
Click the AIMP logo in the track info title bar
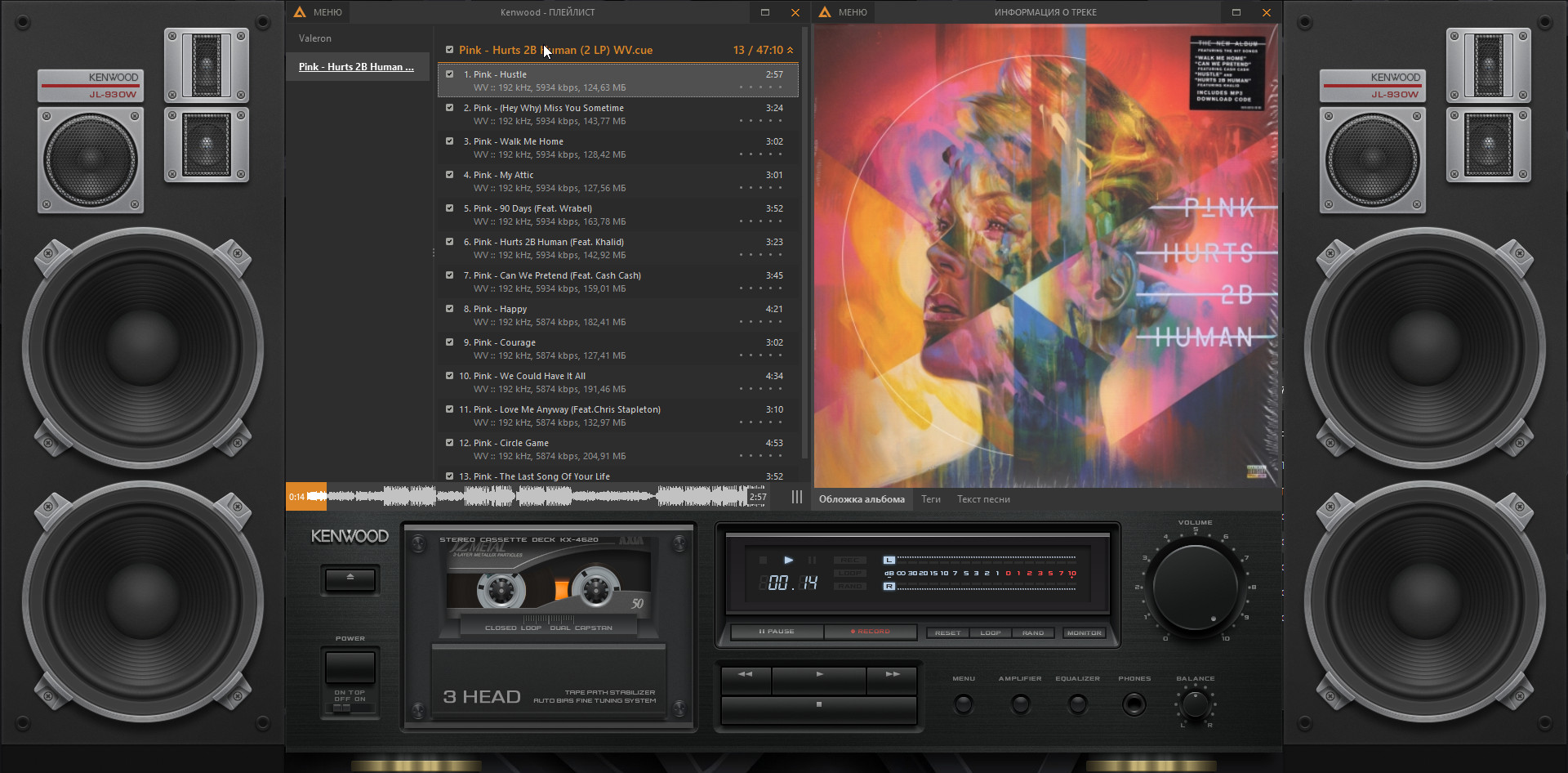coord(824,12)
